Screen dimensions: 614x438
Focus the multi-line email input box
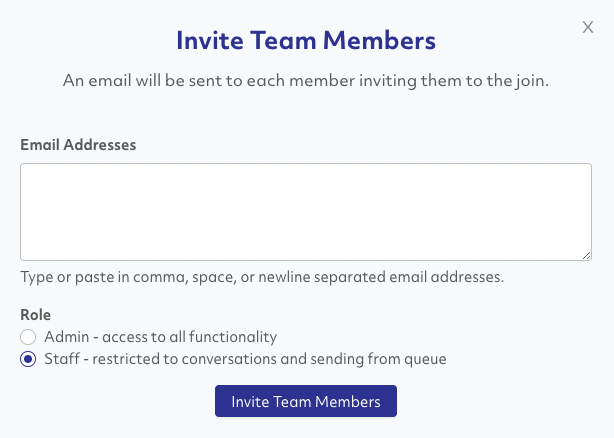306,212
